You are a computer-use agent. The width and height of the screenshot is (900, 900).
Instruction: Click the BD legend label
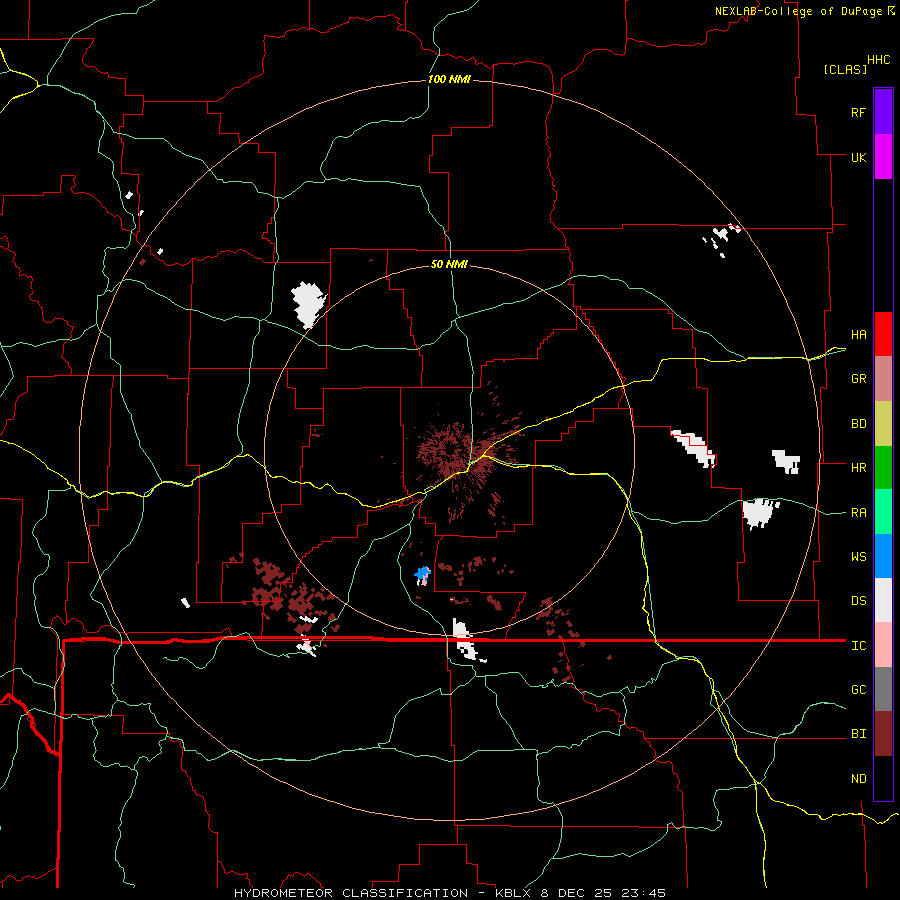(859, 424)
